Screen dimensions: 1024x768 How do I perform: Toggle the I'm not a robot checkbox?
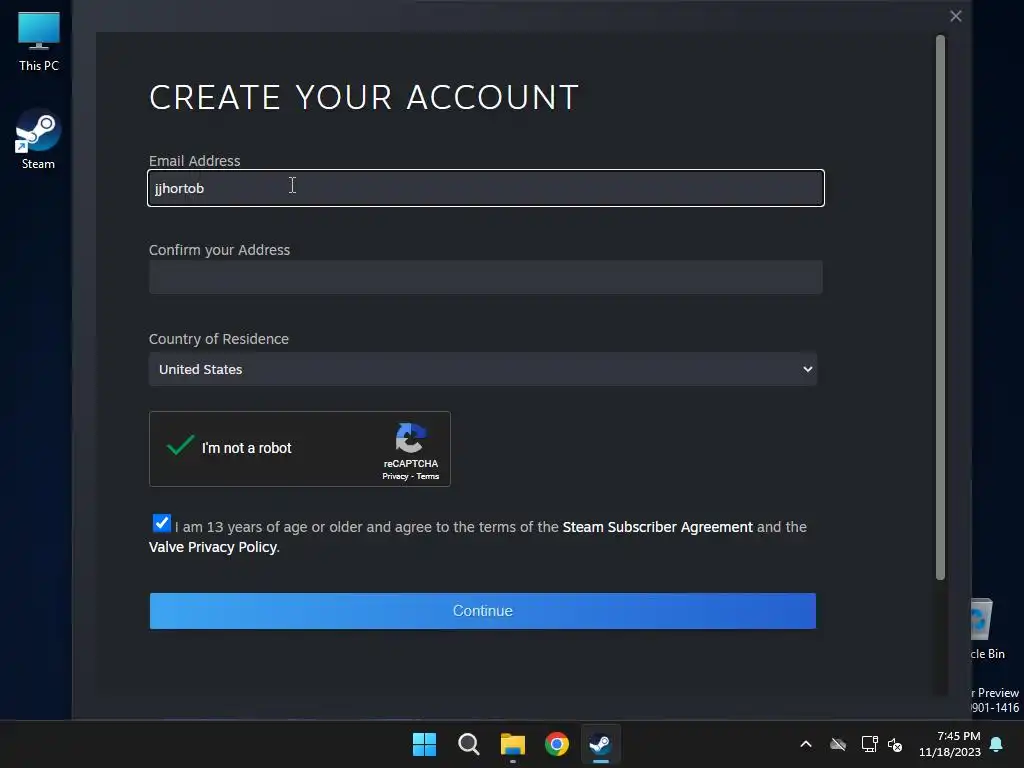point(180,447)
